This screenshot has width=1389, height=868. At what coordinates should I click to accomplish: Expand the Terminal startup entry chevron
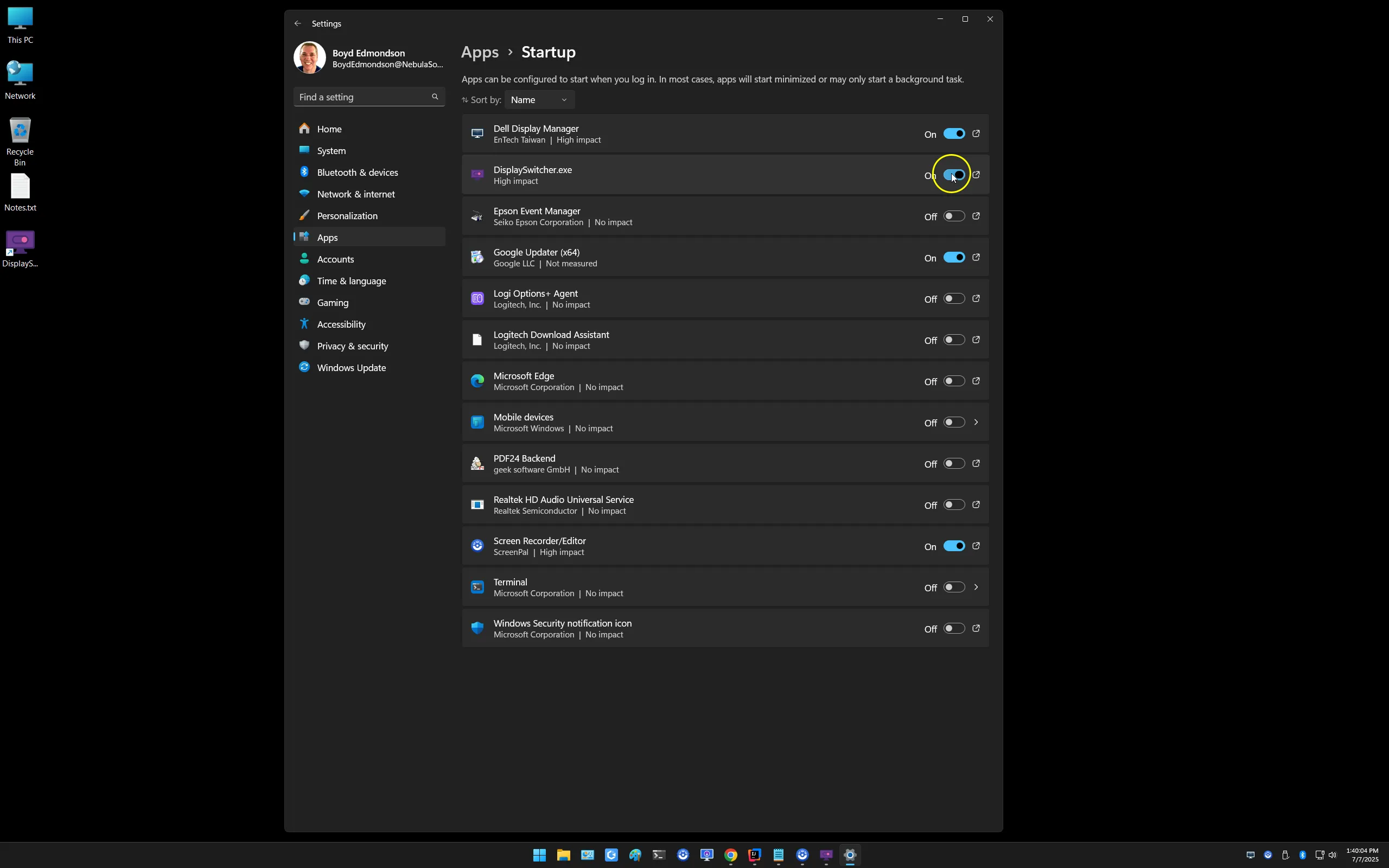click(976, 588)
